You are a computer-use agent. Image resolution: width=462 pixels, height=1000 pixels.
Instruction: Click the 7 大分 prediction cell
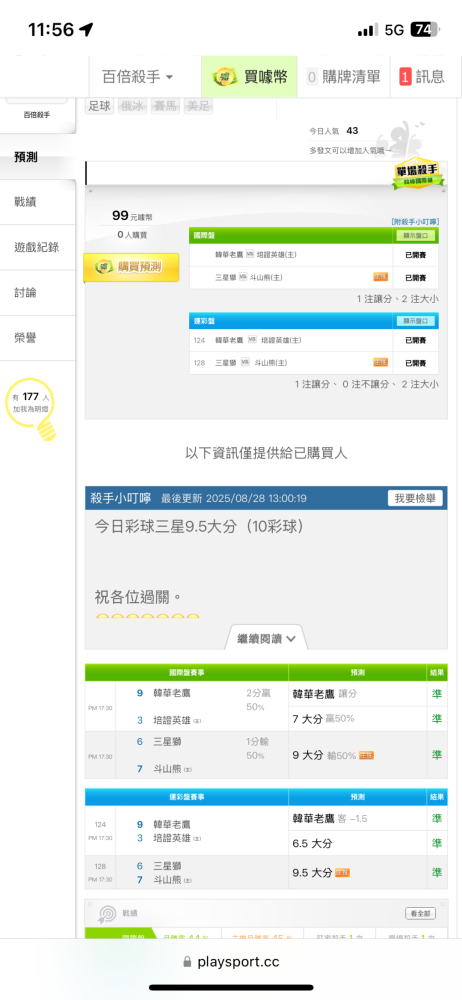358,719
